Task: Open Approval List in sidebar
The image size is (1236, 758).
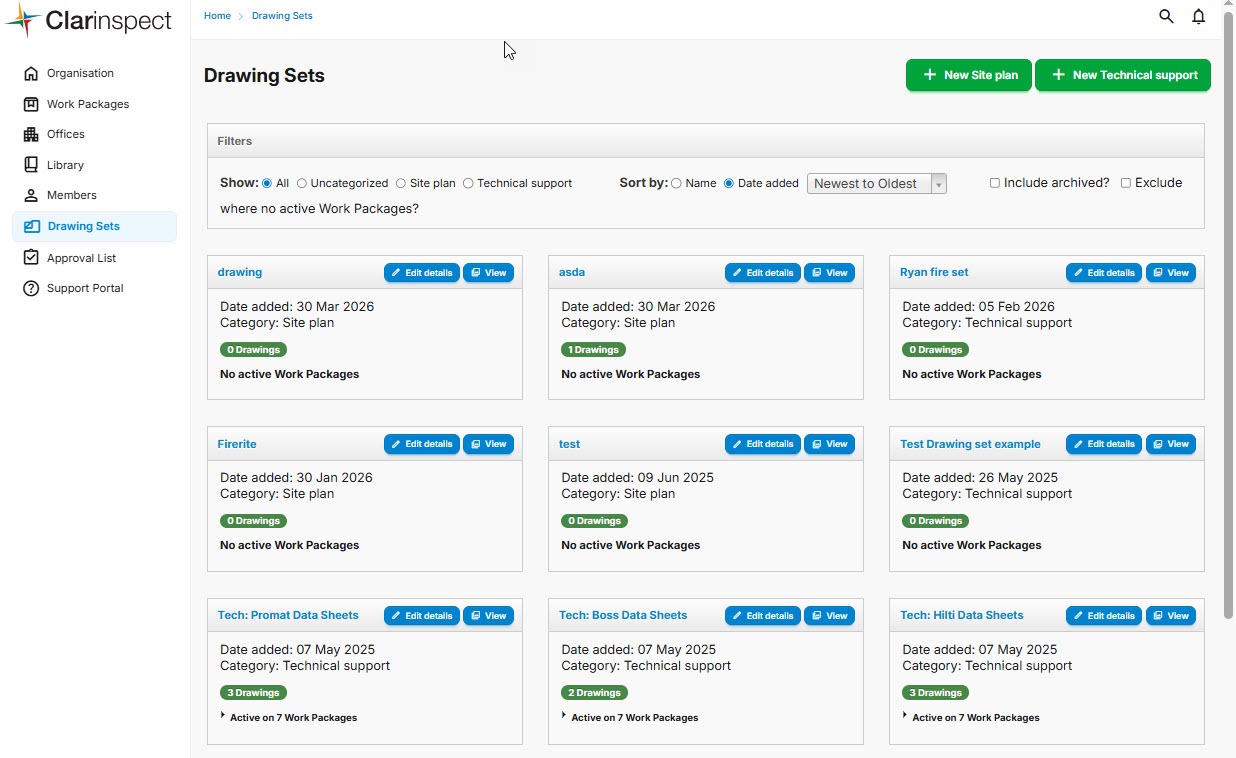Action: [81, 258]
